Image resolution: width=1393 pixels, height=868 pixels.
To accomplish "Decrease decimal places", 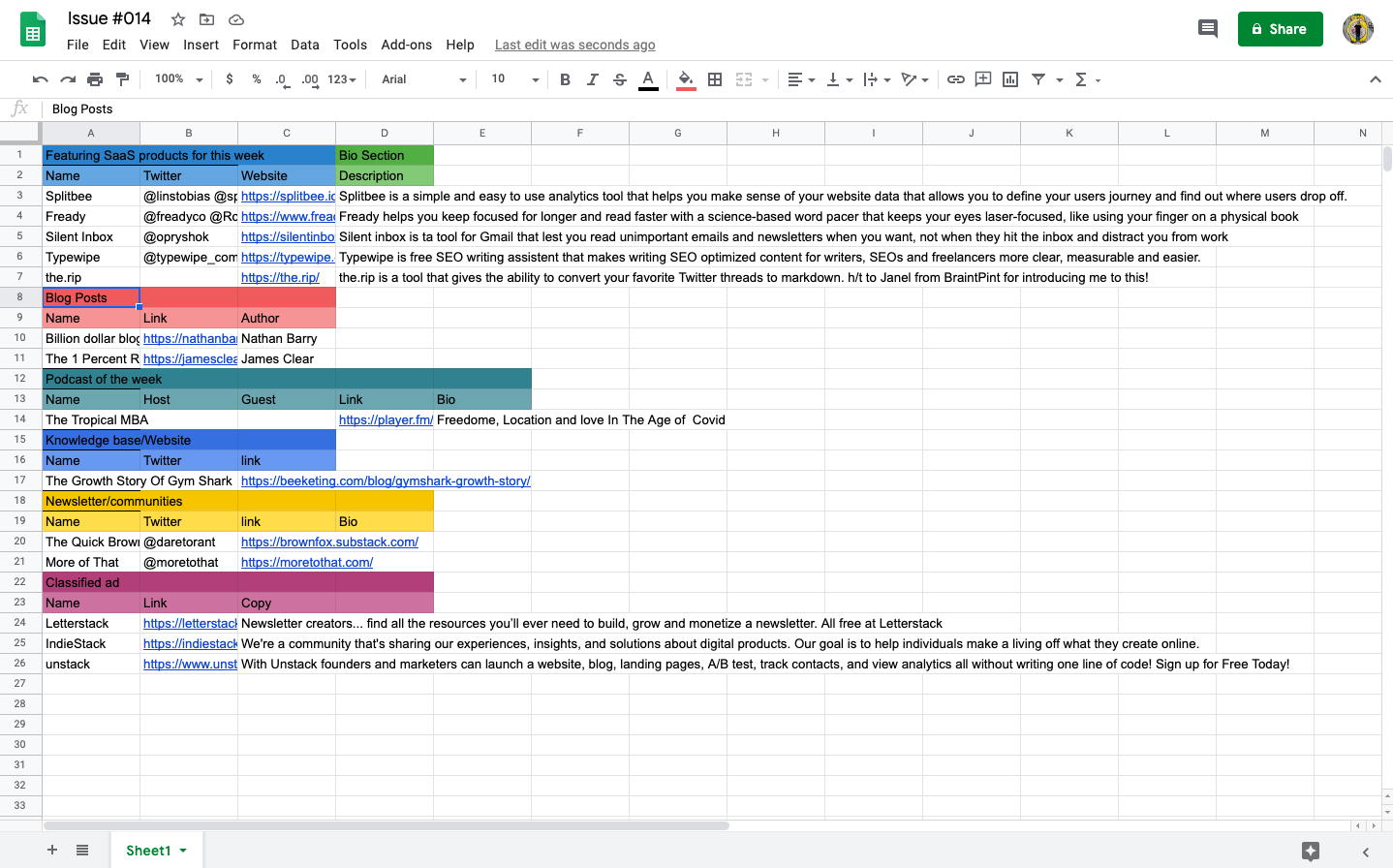I will tap(282, 78).
